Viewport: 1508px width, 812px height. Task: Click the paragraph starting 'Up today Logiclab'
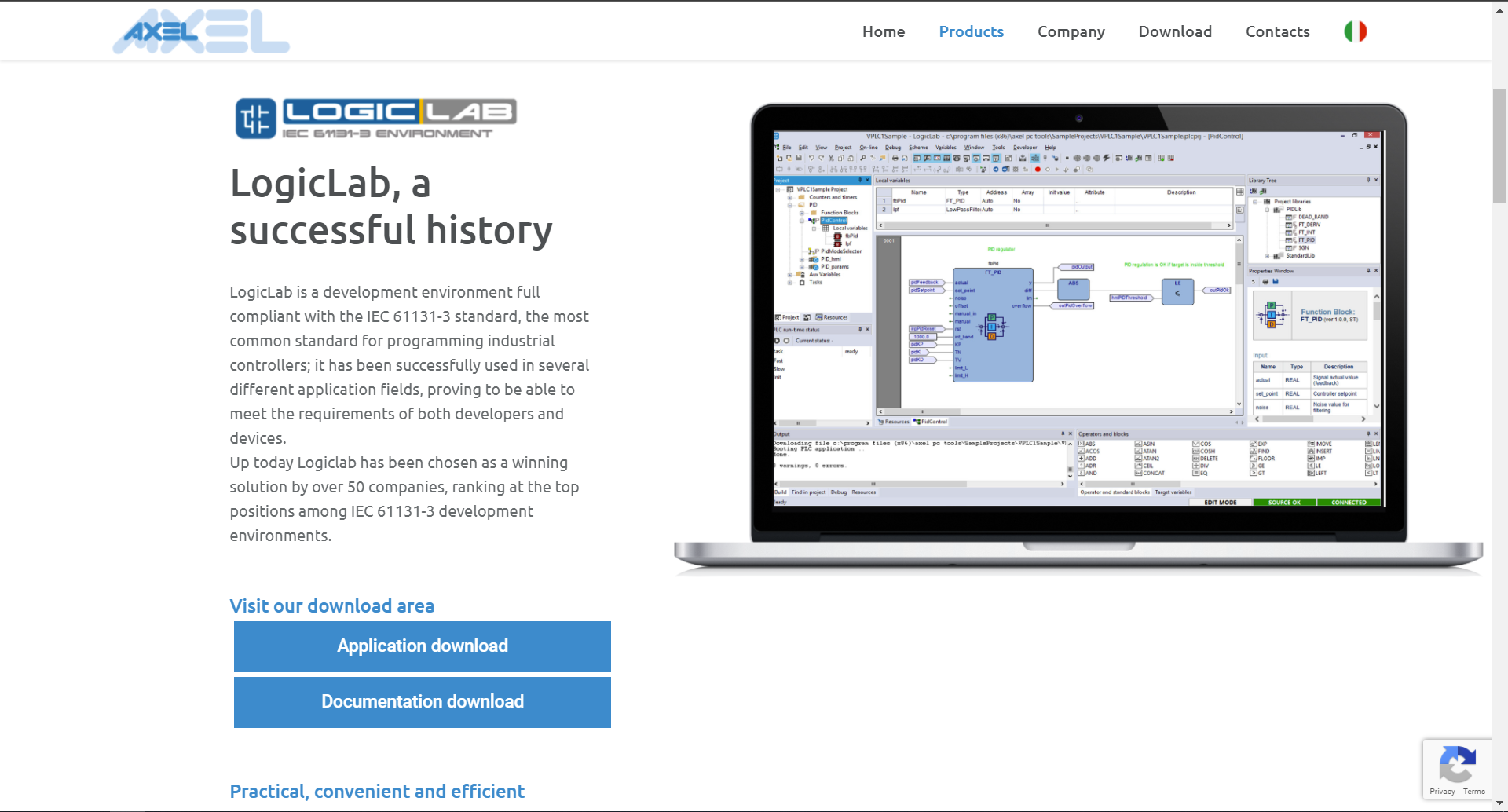404,499
